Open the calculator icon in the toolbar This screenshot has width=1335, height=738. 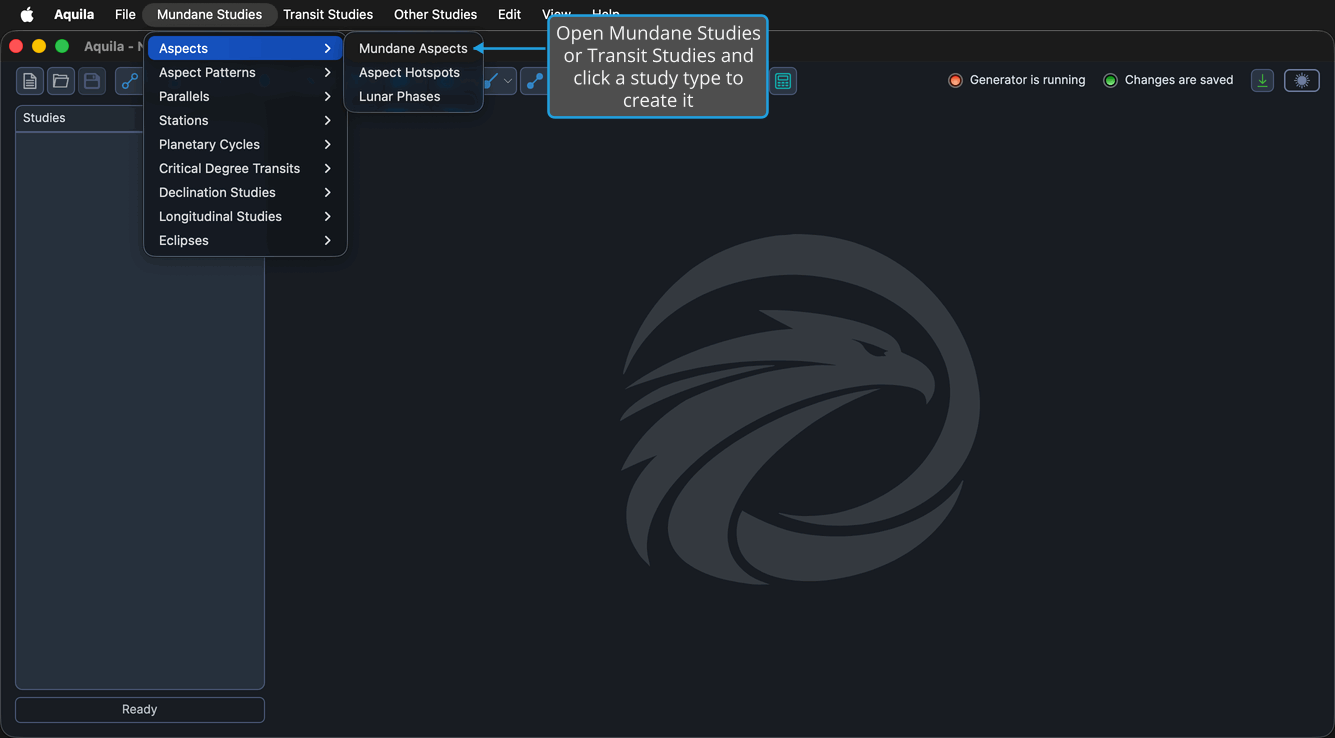tap(783, 81)
